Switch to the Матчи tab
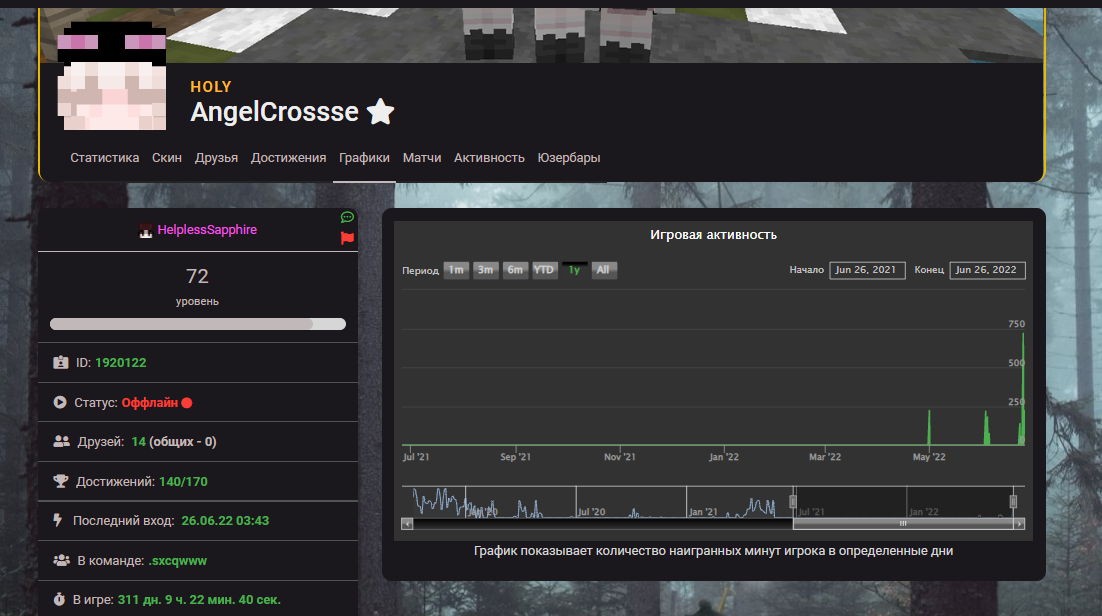 click(422, 158)
